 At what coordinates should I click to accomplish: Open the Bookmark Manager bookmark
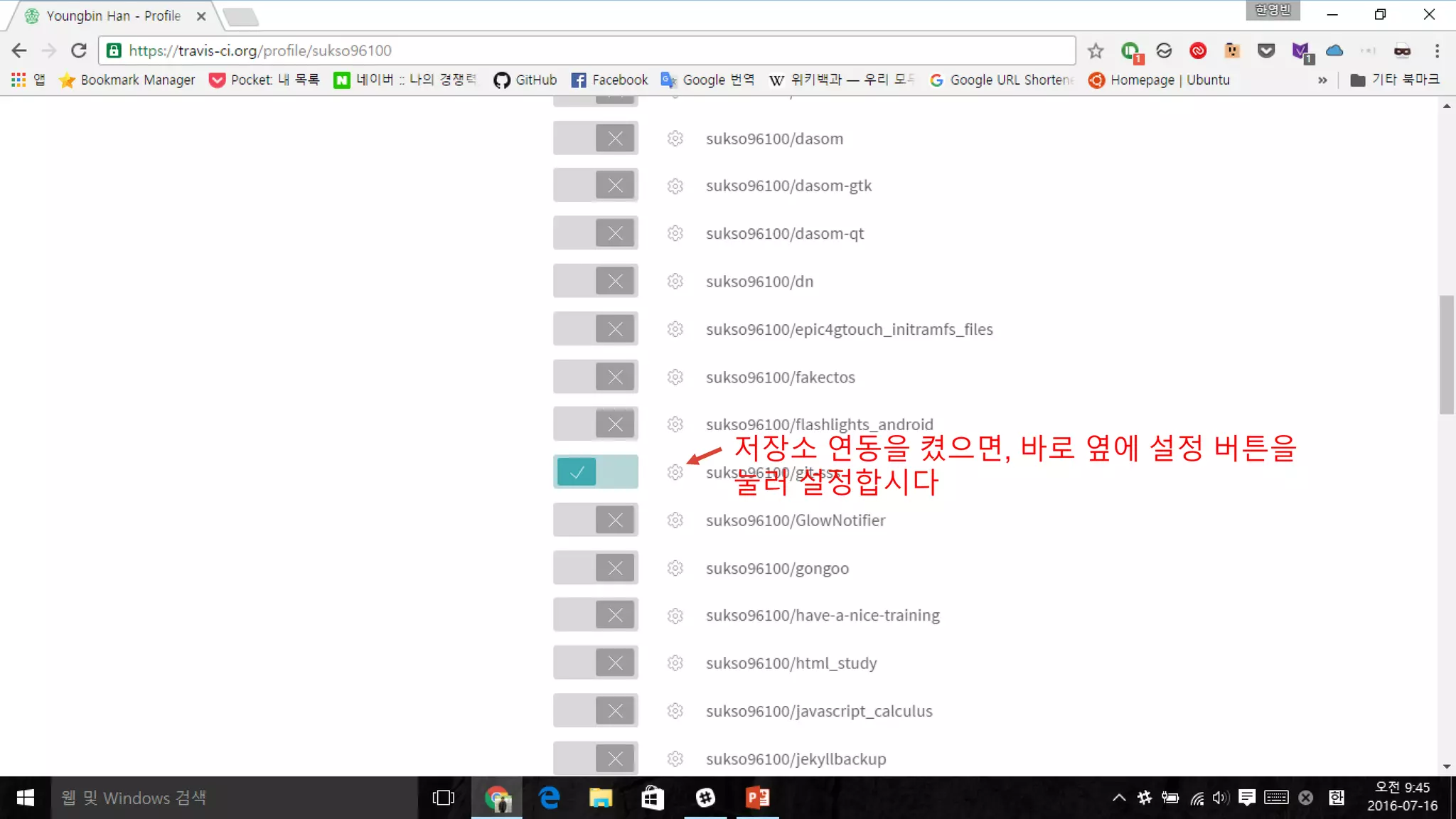[x=127, y=80]
